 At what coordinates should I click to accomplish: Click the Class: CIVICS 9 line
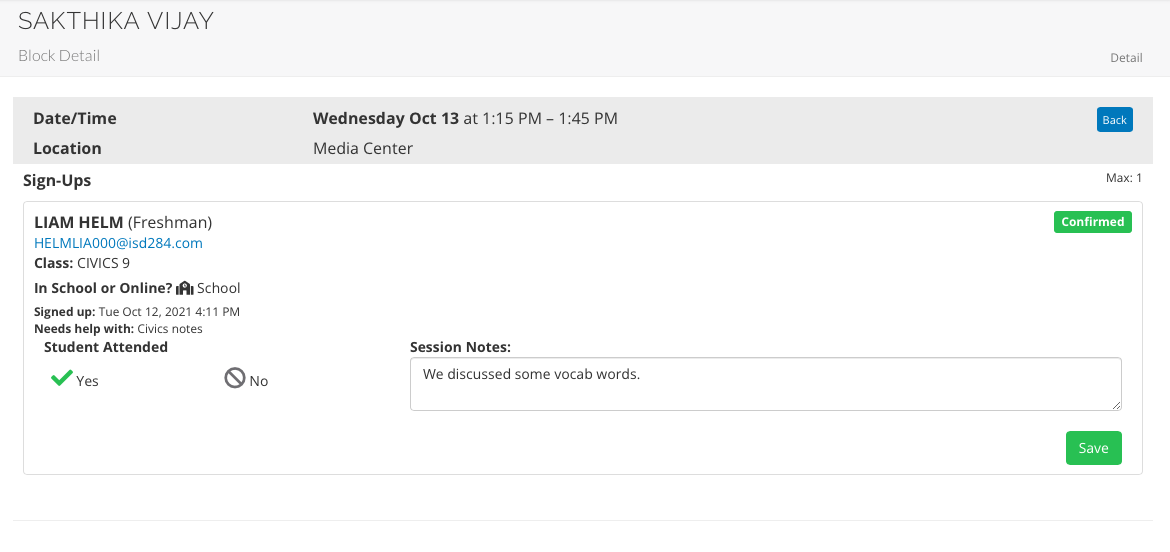click(82, 263)
